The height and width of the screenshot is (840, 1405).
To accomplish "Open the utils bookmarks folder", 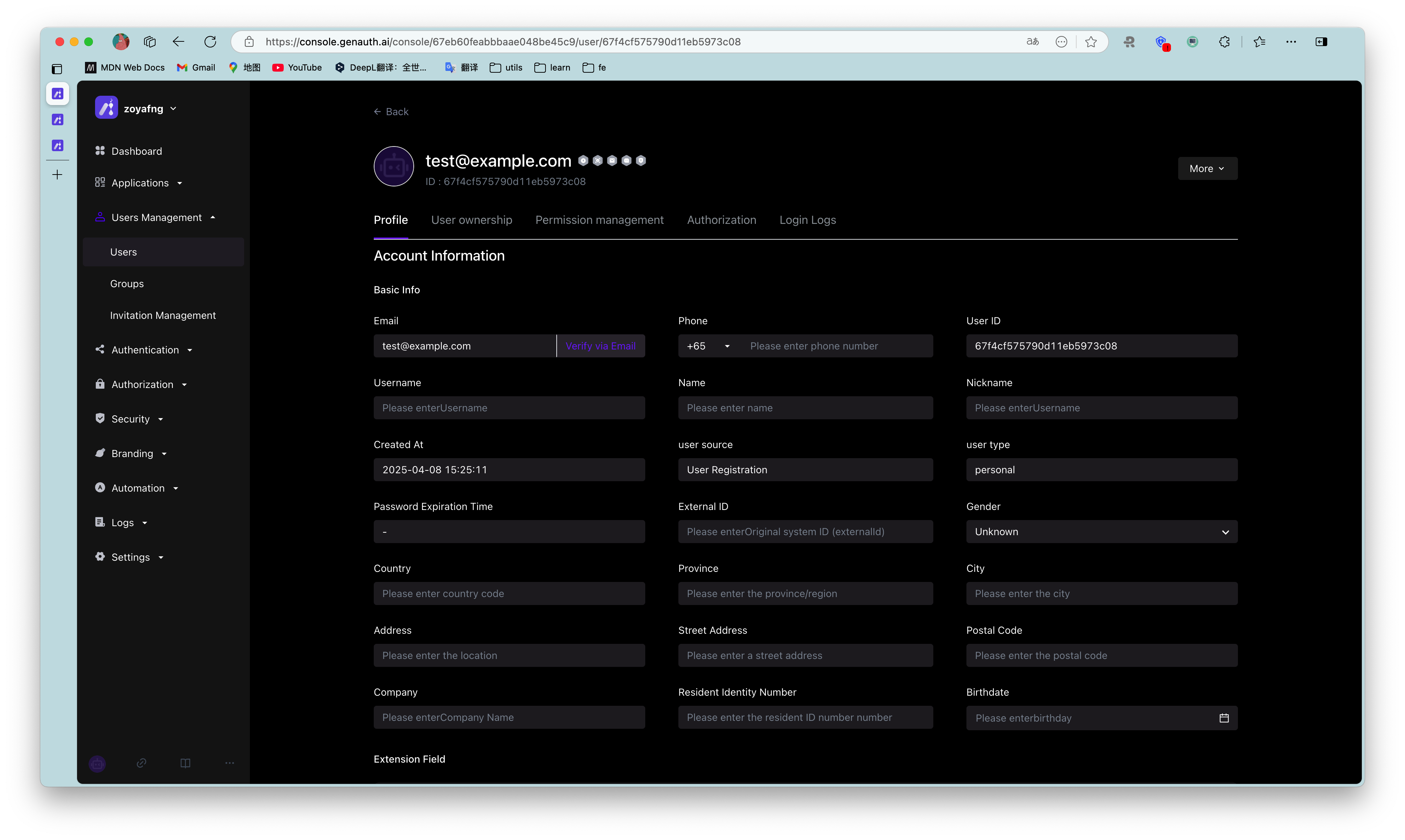I will click(x=506, y=67).
